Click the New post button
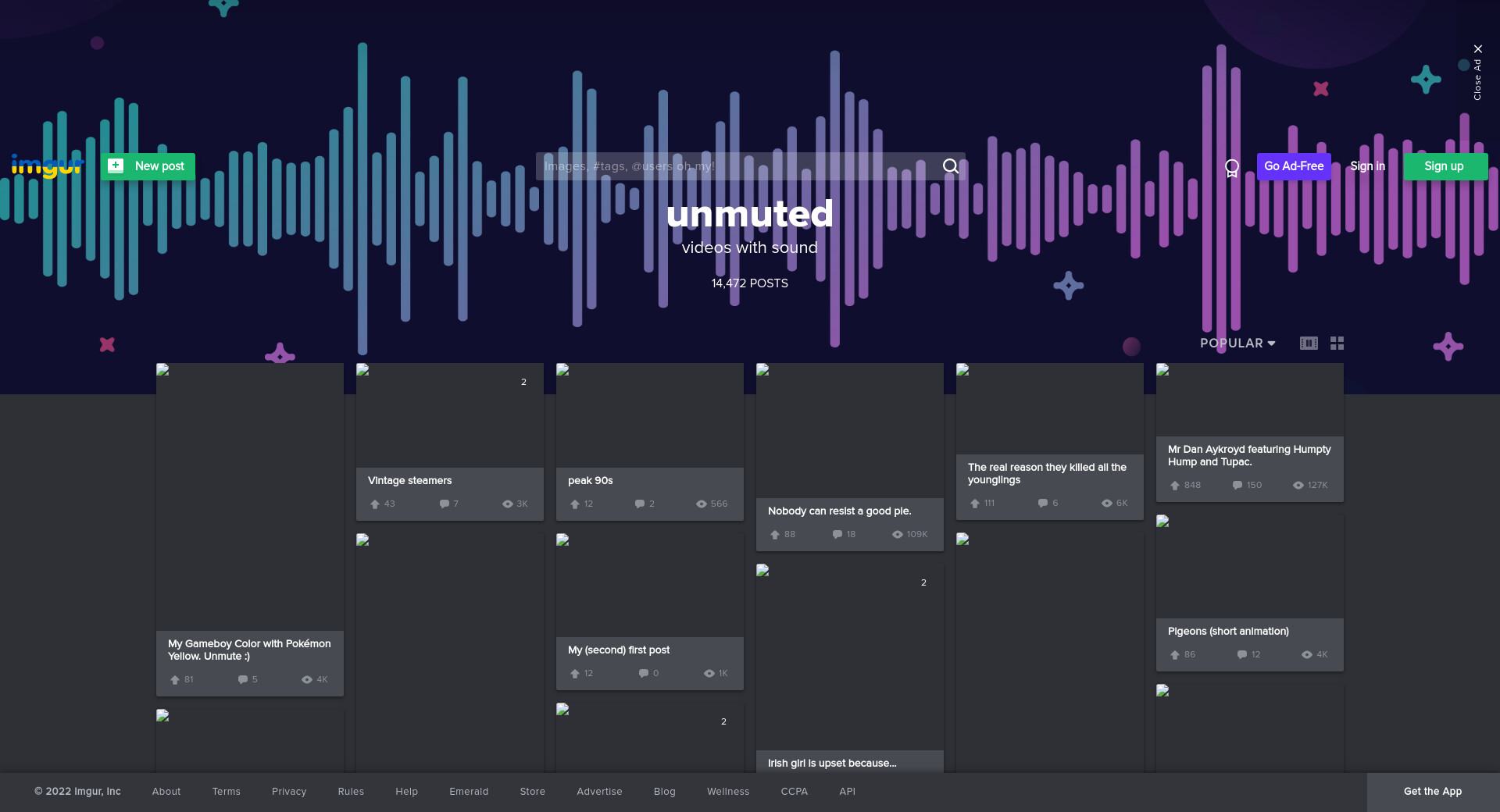Image resolution: width=1500 pixels, height=812 pixels. click(148, 166)
